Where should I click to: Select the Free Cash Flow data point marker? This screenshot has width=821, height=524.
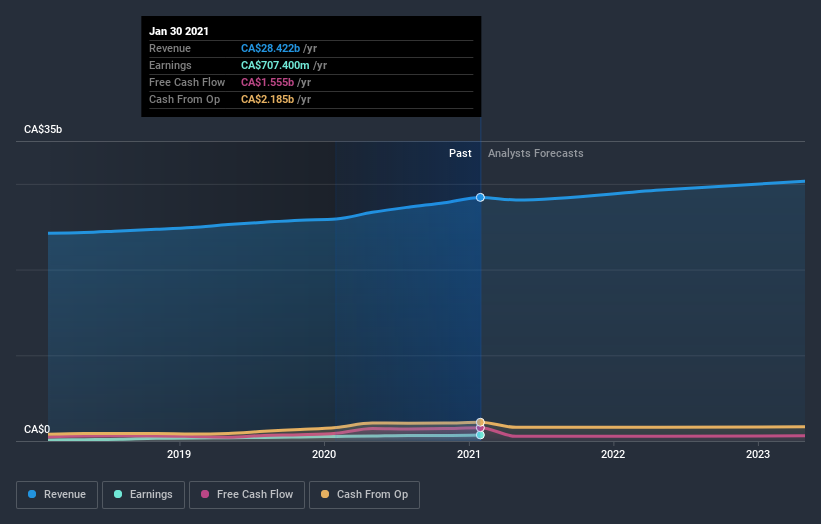[x=480, y=428]
